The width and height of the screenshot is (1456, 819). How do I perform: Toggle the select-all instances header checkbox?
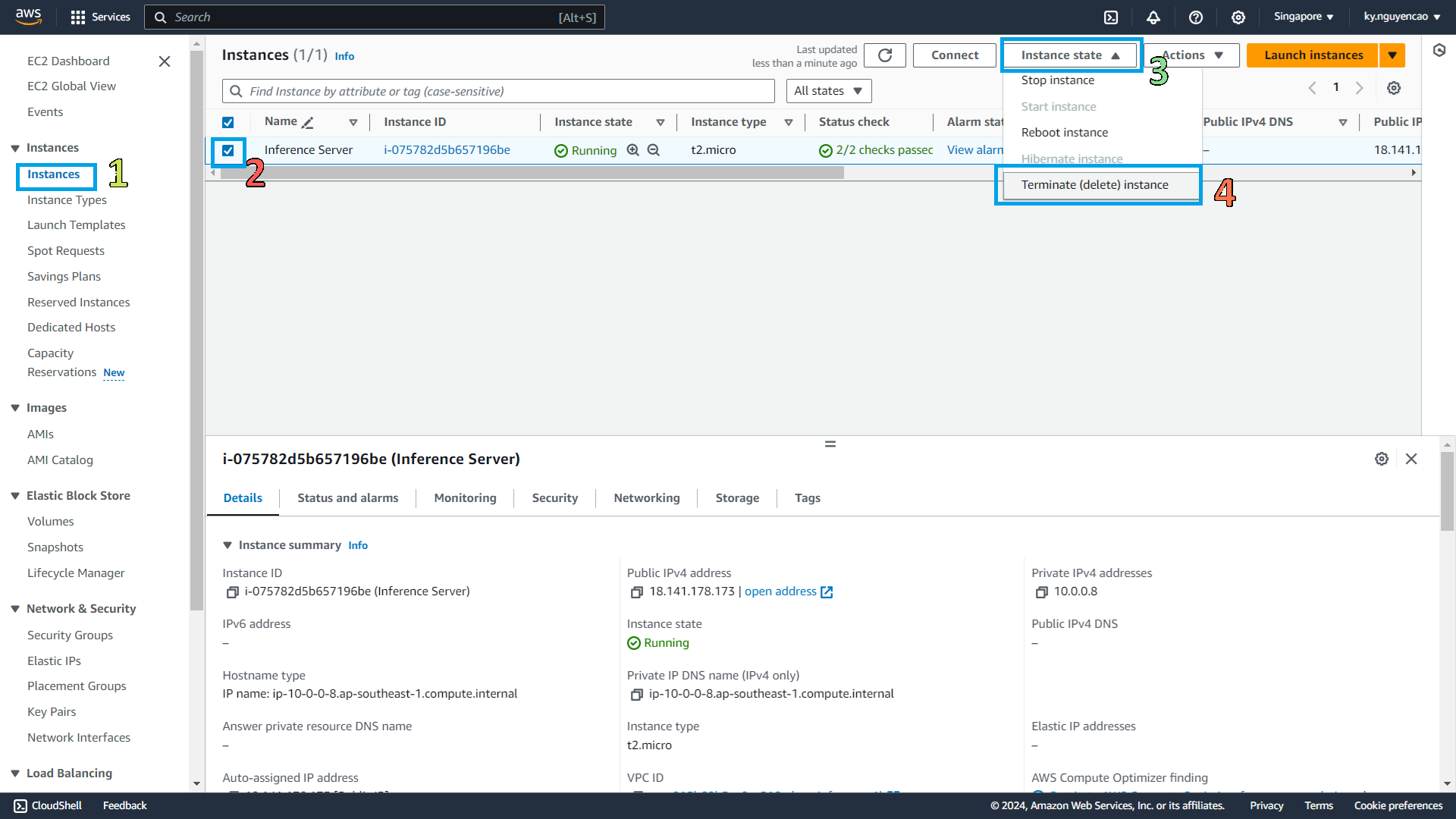(228, 122)
